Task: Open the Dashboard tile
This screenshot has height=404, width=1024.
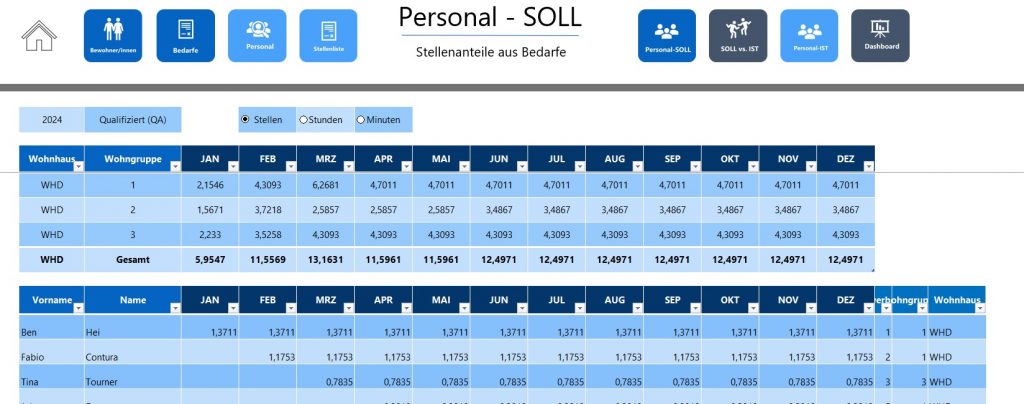Action: [880, 36]
